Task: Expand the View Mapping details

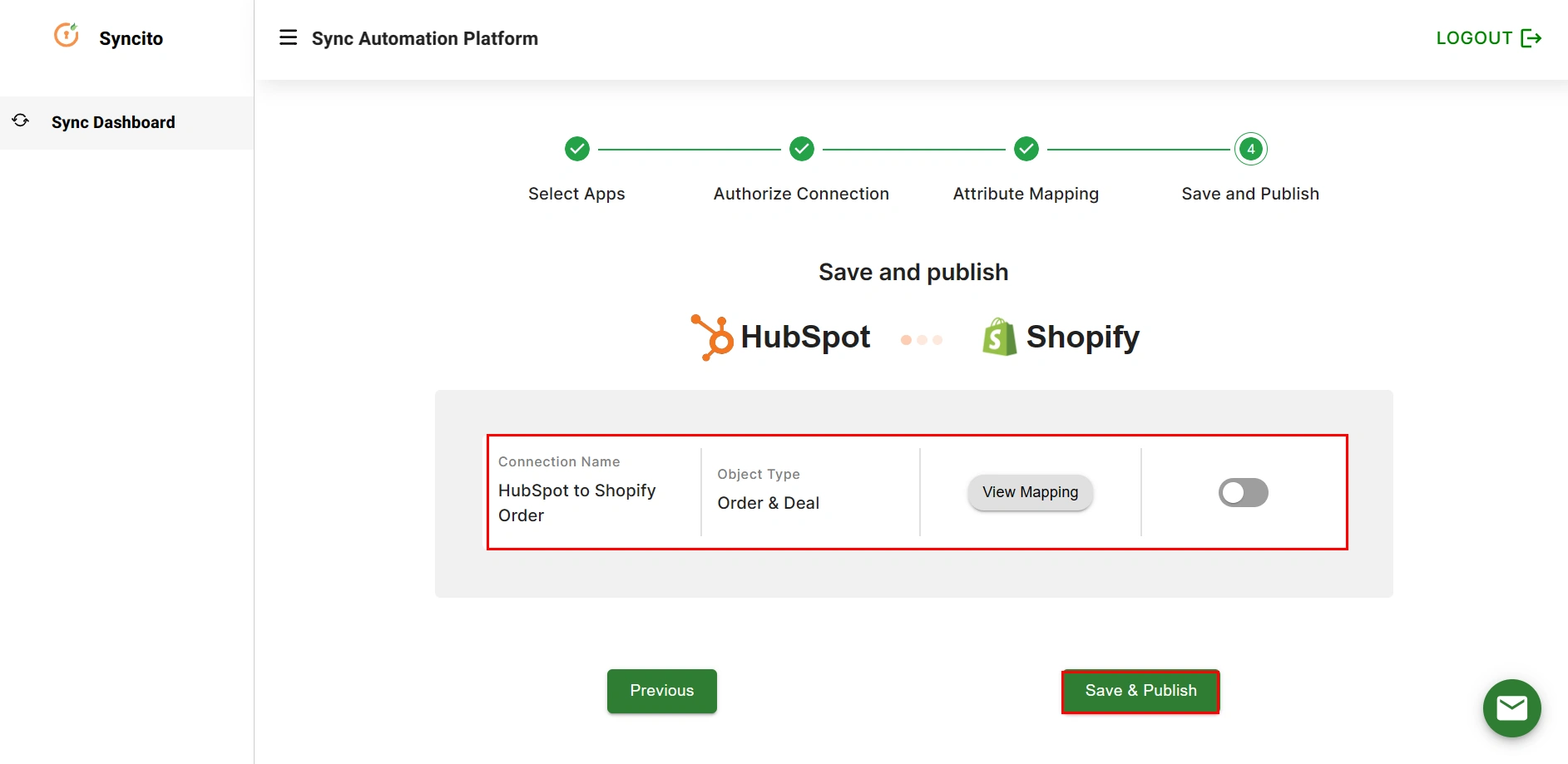Action: [1030, 492]
